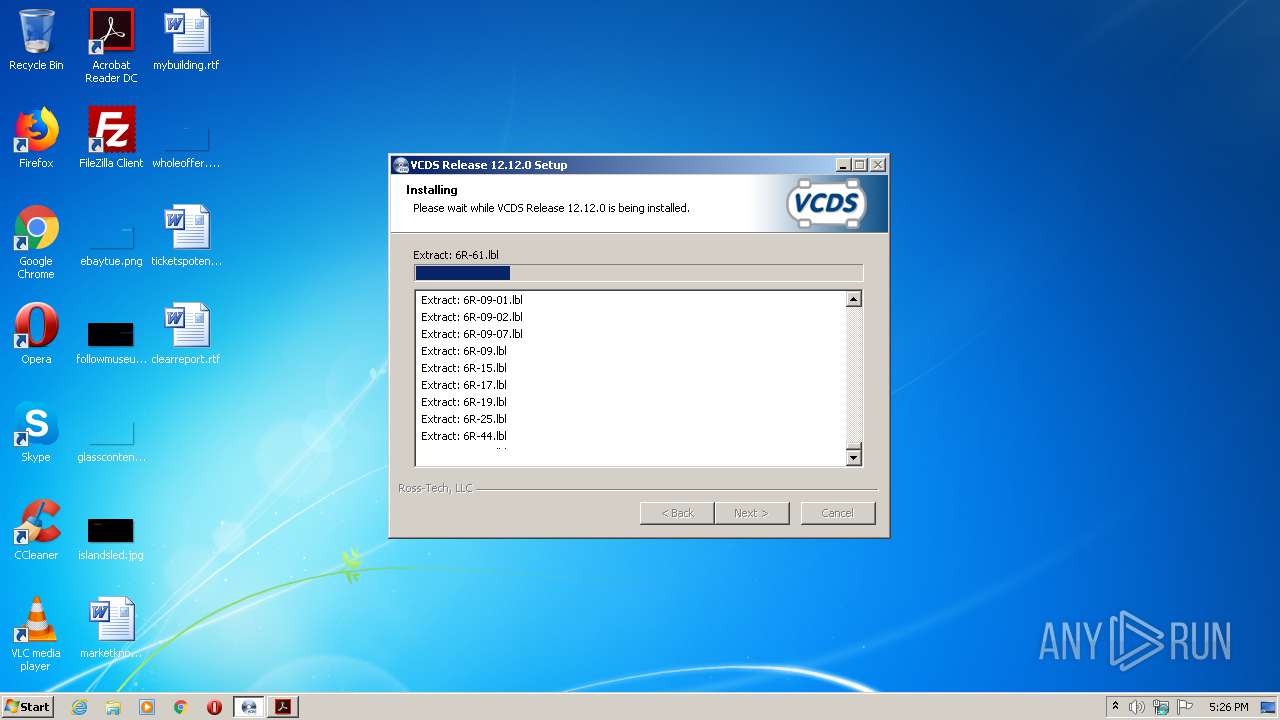The image size is (1280, 720).
Task: Switch to Acrobat Reader taskbar button
Action: 283,707
